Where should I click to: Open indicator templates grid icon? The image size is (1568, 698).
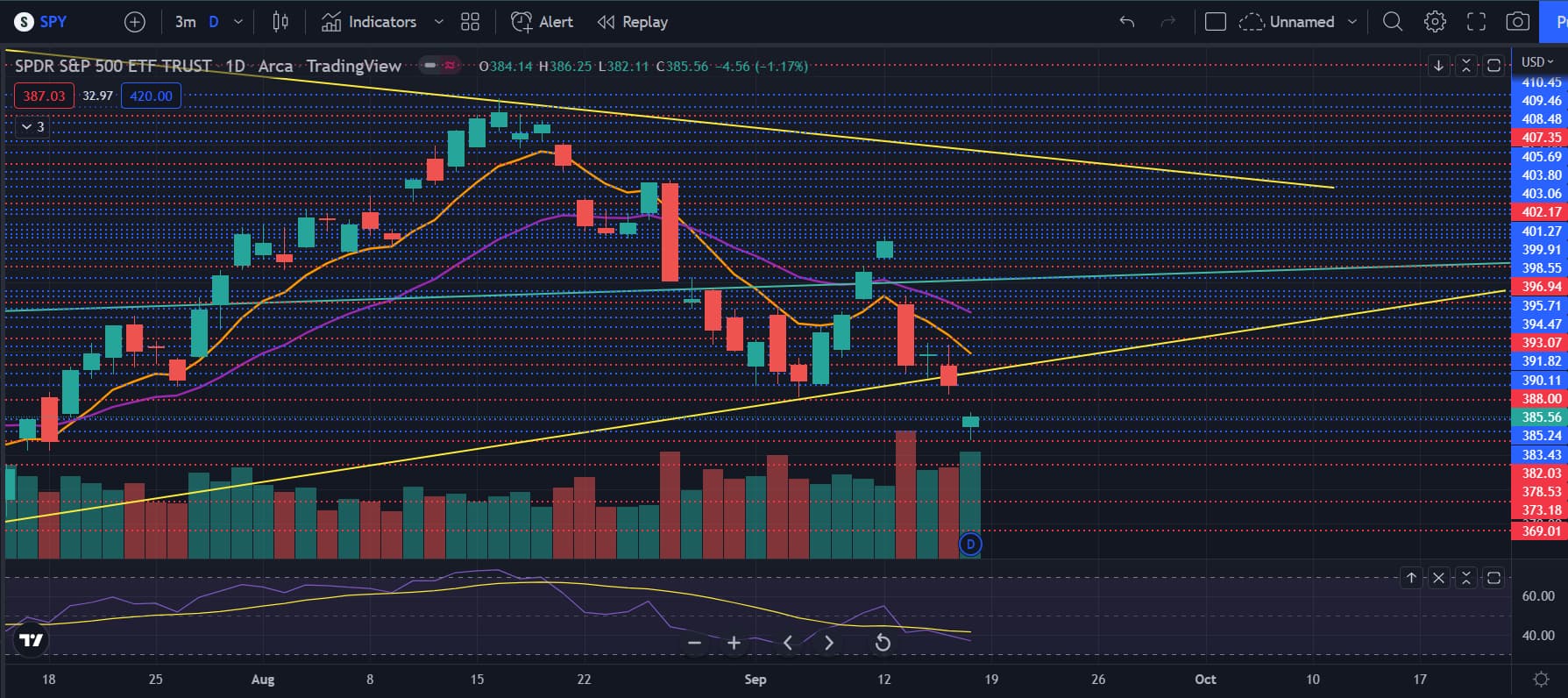click(471, 22)
